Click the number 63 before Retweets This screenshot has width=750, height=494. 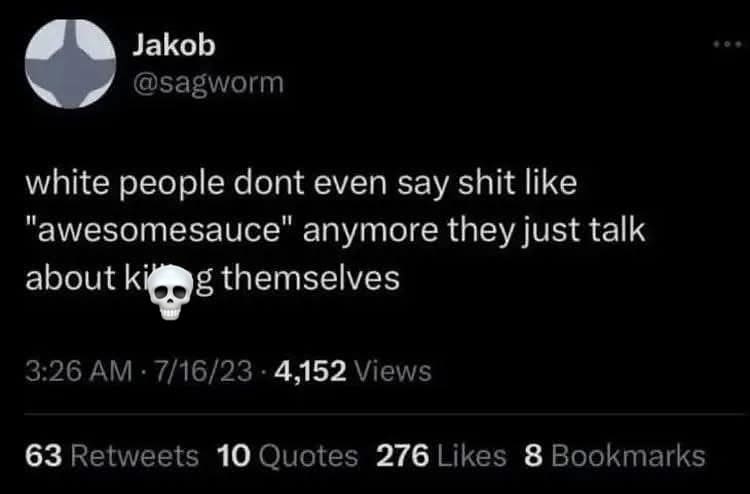(44, 455)
